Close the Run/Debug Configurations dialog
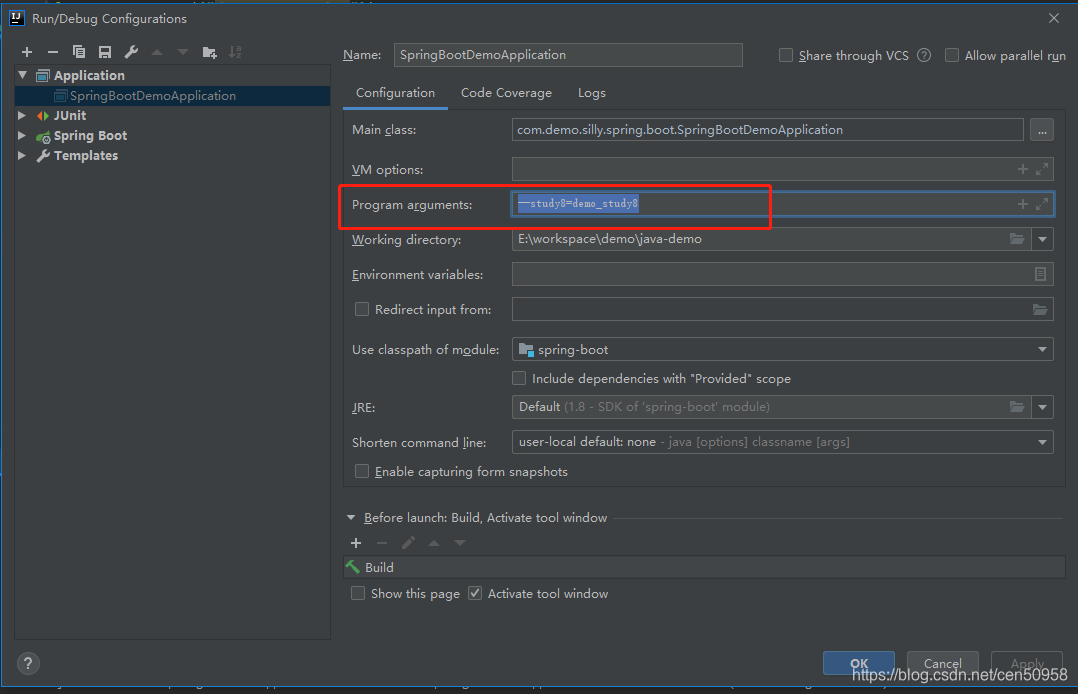 (1054, 19)
